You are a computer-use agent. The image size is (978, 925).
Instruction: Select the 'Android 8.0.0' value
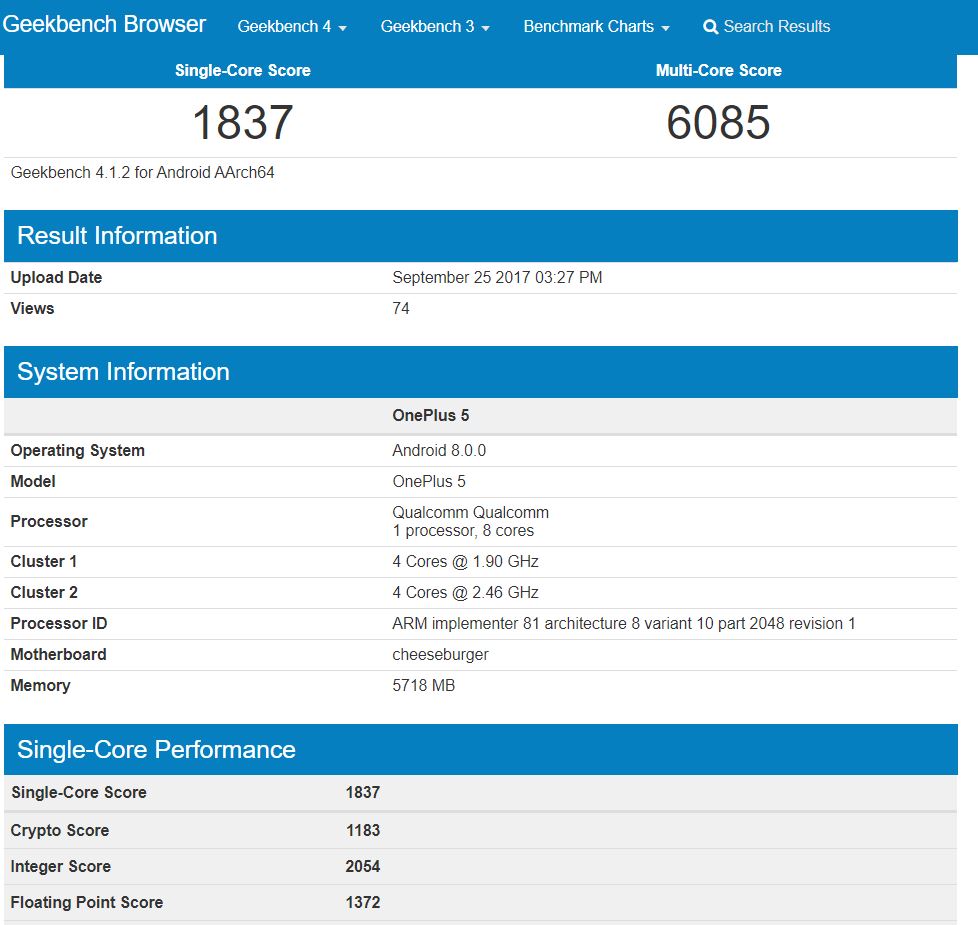click(x=439, y=451)
